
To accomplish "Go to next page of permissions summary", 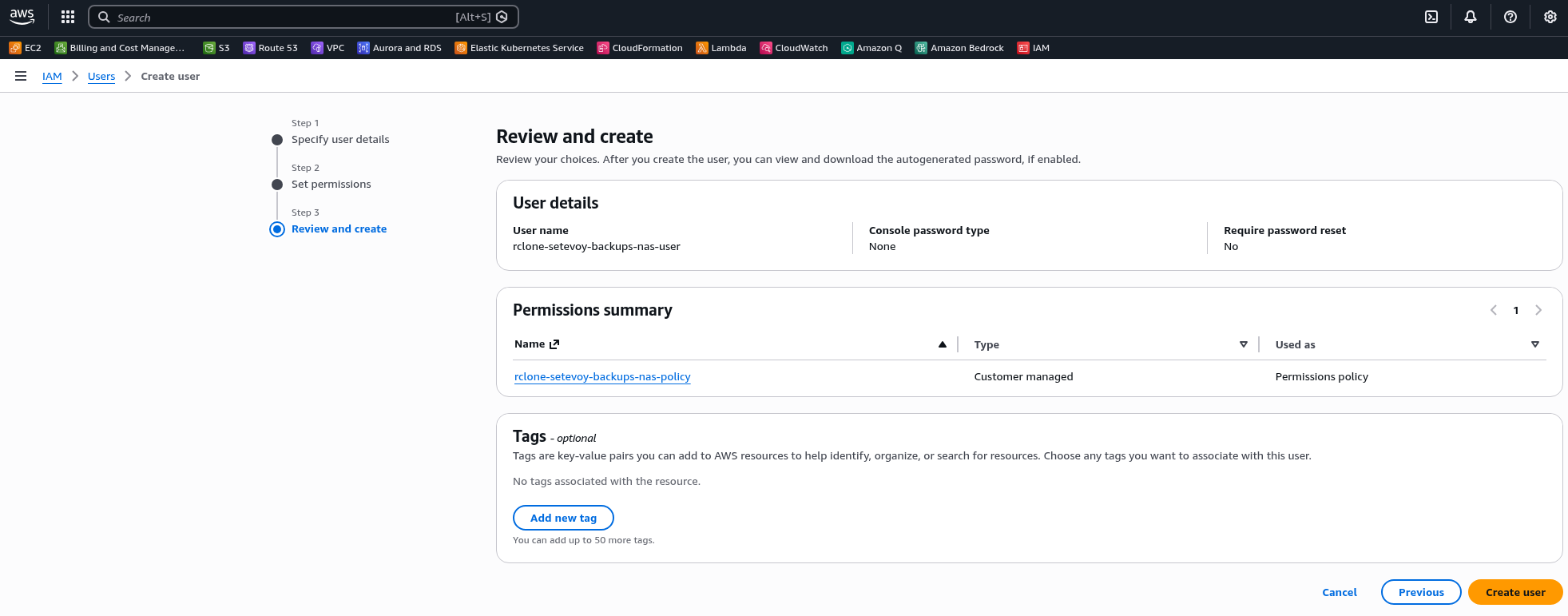I will click(1538, 310).
